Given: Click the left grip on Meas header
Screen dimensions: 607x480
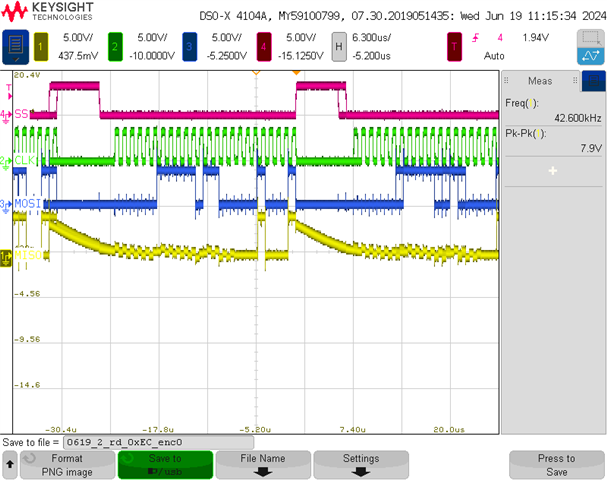Looking at the screenshot, I should tap(506, 81).
